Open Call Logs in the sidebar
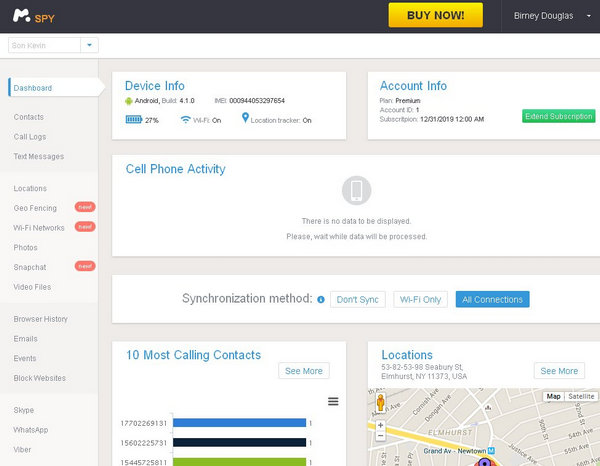Screen dimensions: 600x466 point(30,137)
